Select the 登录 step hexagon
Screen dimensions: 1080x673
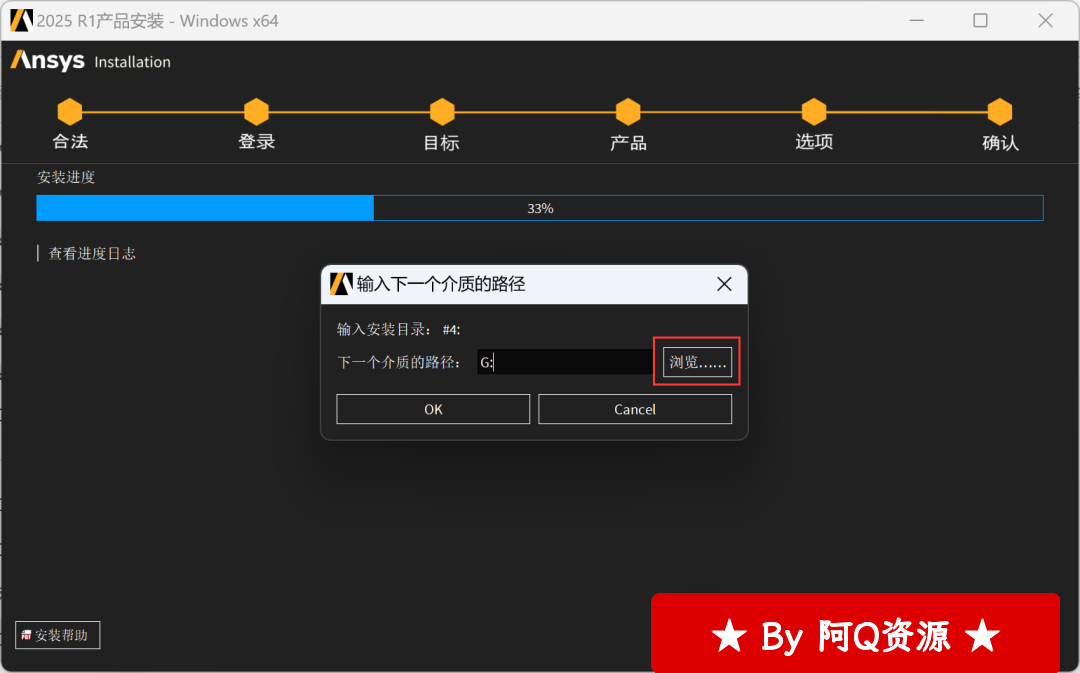coord(256,112)
